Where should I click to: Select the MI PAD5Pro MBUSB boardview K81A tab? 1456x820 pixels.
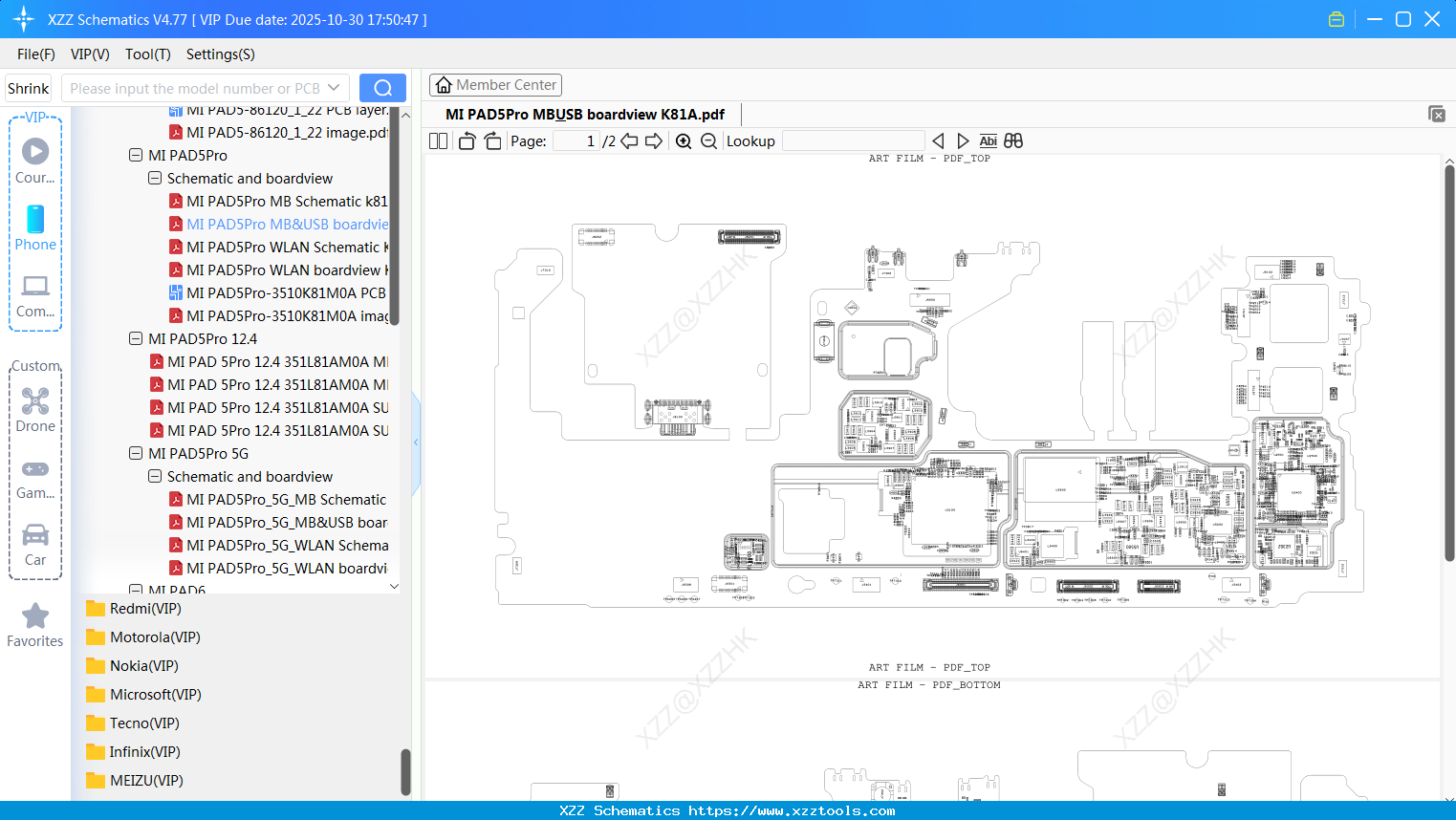[583, 114]
